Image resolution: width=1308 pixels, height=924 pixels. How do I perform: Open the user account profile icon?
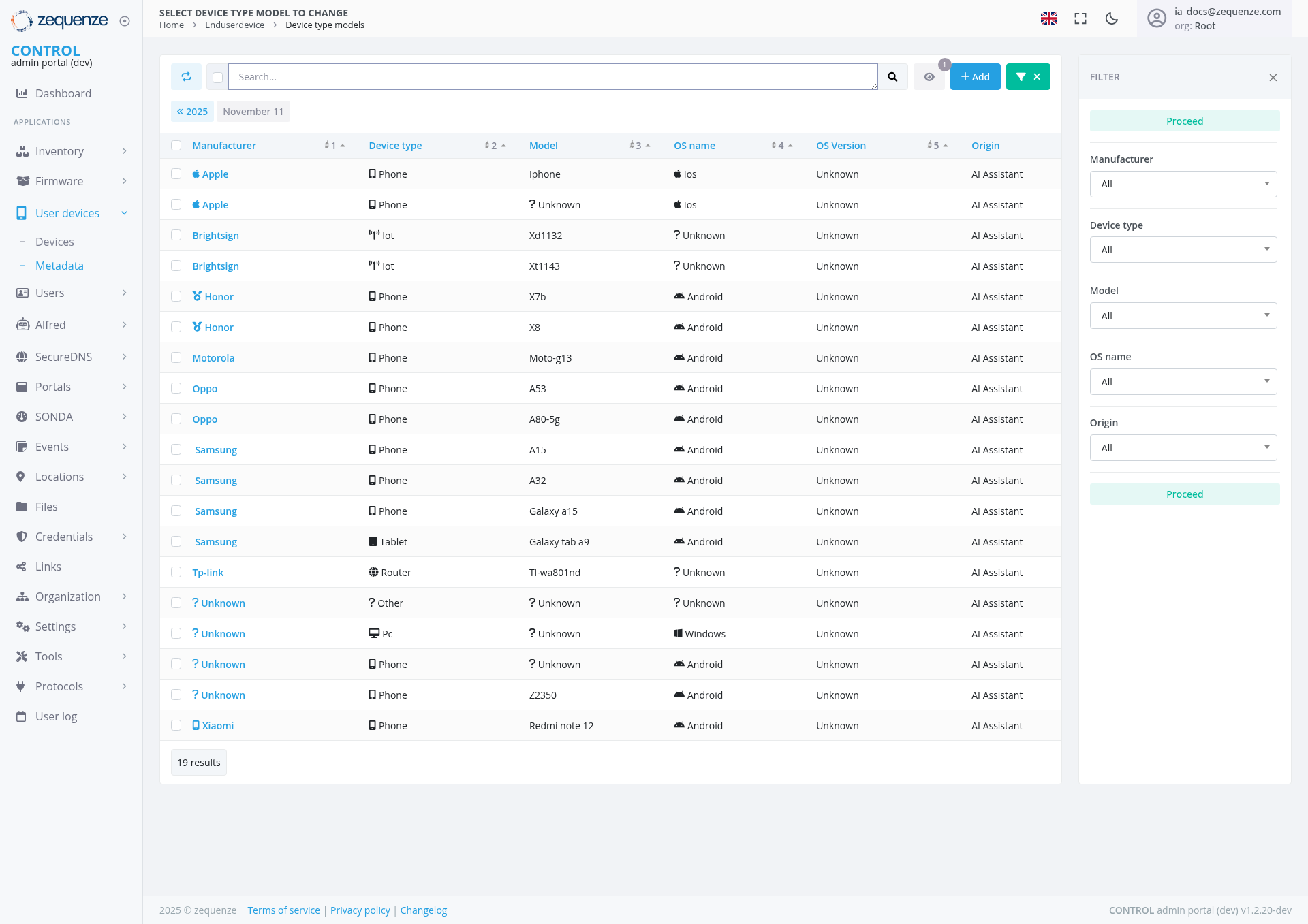(x=1157, y=18)
